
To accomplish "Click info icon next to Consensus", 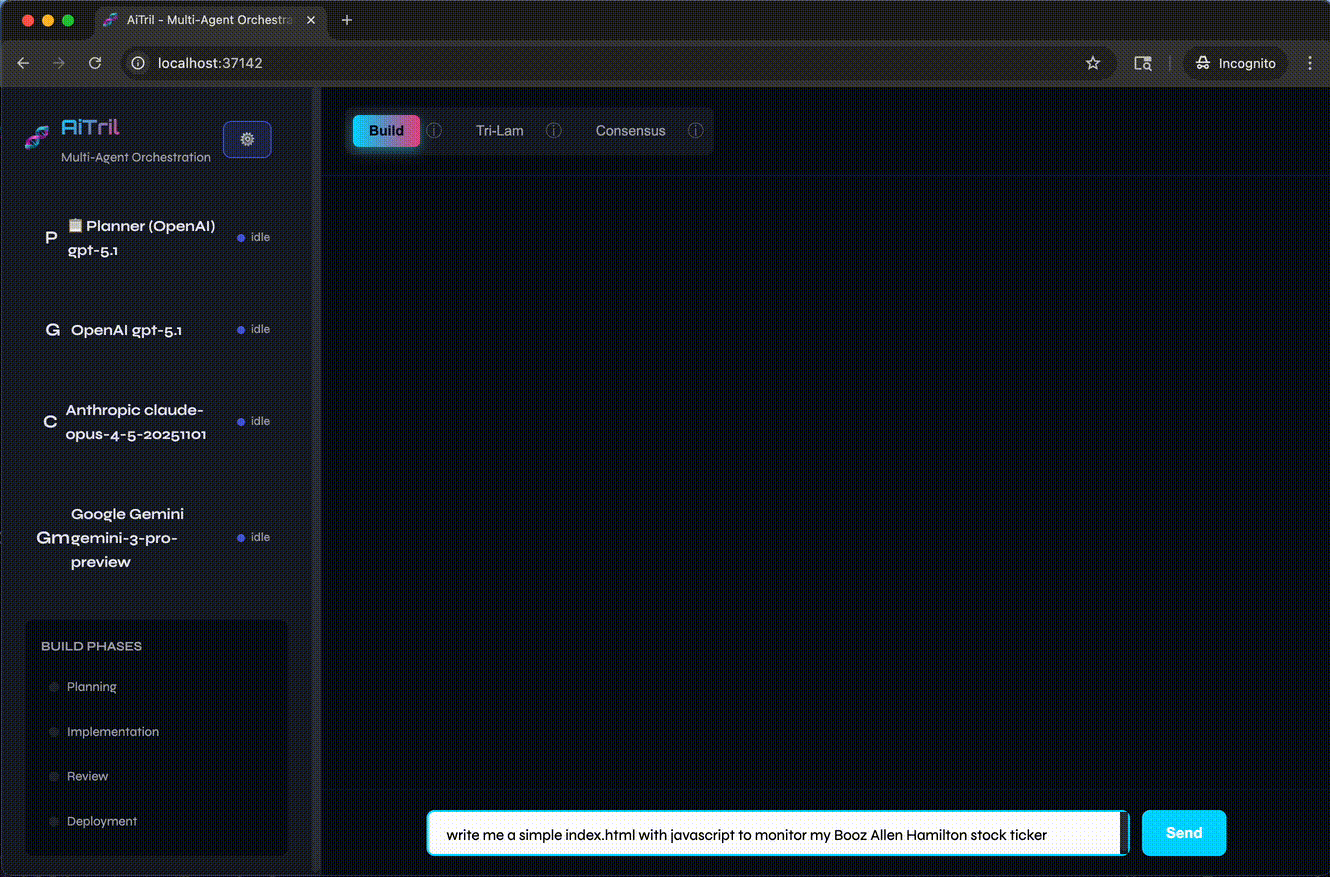I will (x=695, y=131).
